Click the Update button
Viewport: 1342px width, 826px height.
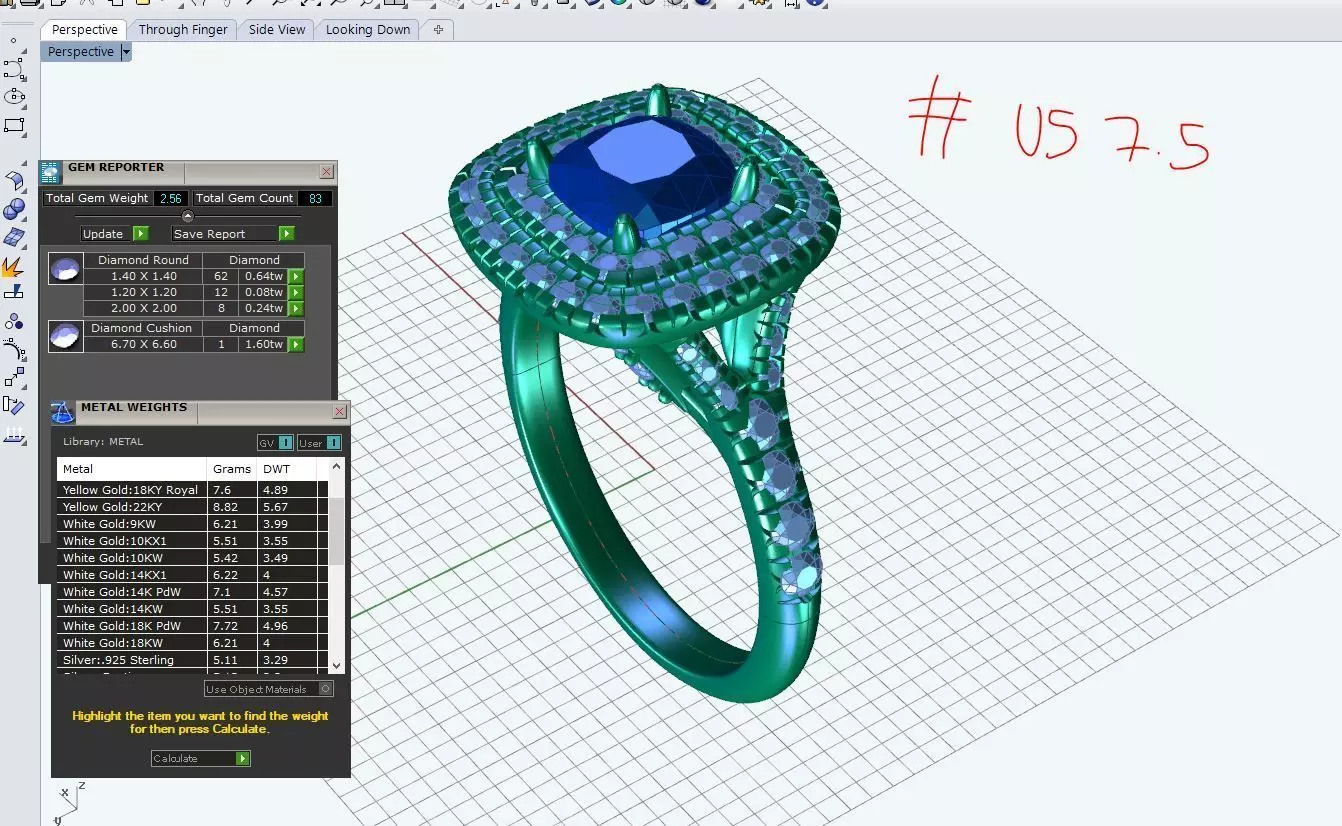point(115,234)
